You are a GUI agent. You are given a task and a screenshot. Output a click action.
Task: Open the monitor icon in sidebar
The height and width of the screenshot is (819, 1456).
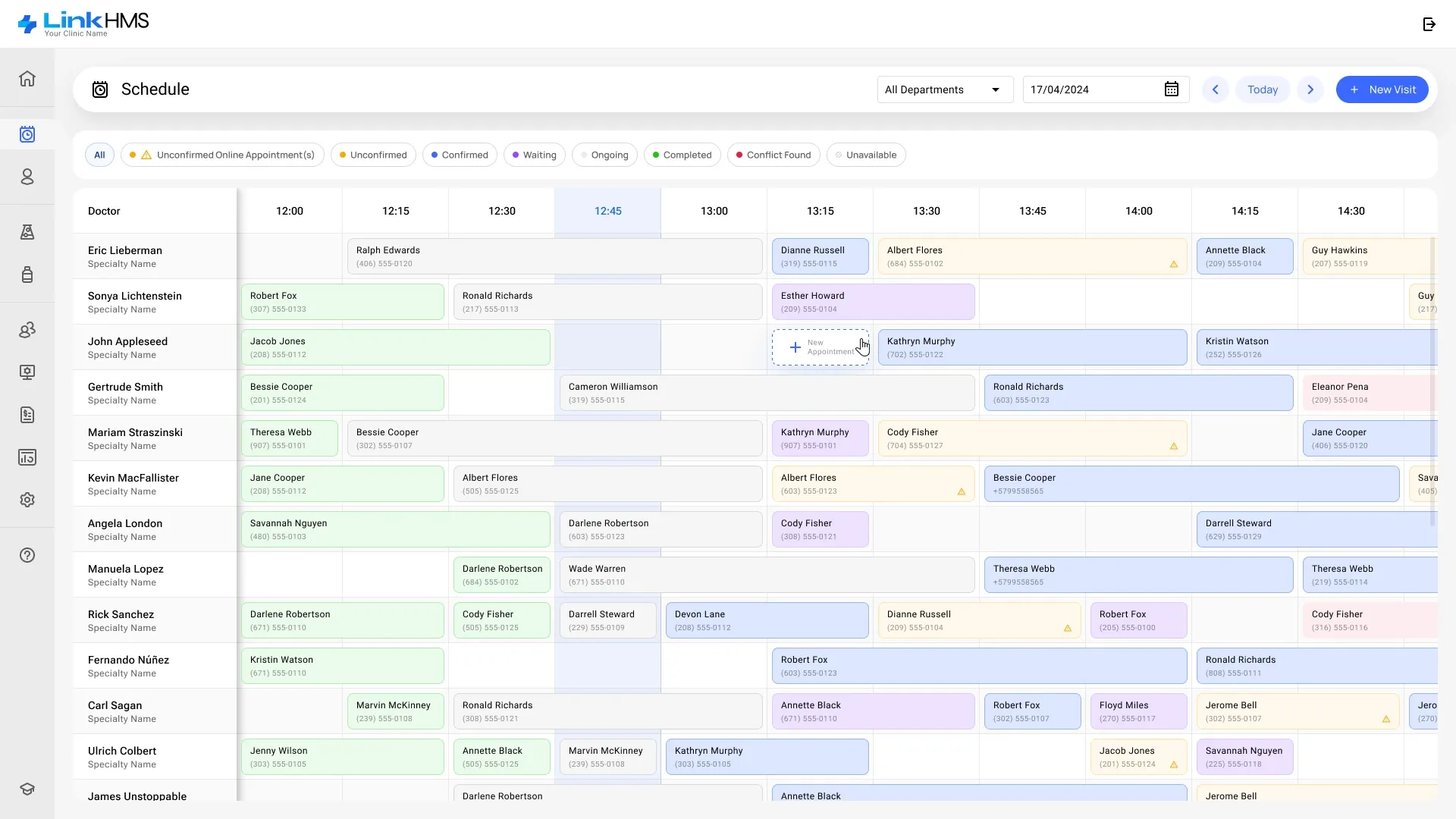pyautogui.click(x=27, y=372)
